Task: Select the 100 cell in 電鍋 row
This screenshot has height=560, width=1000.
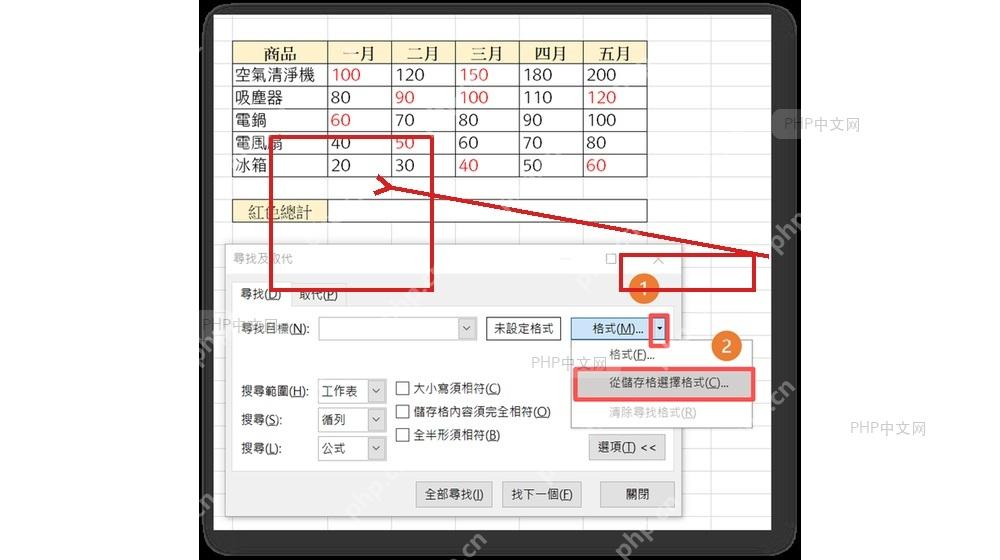Action: click(x=615, y=120)
